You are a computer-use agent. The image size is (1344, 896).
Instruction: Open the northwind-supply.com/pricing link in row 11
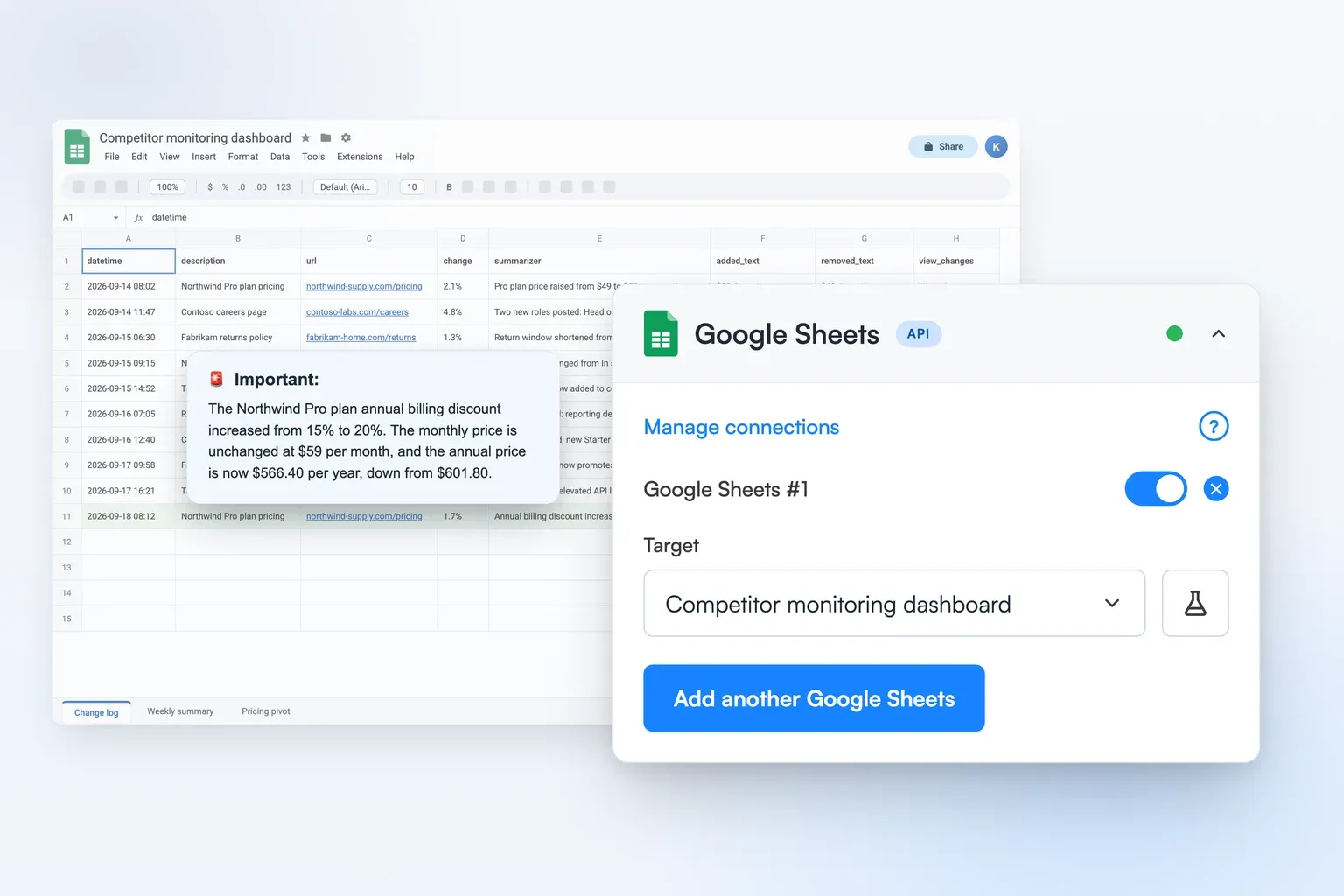coord(364,516)
